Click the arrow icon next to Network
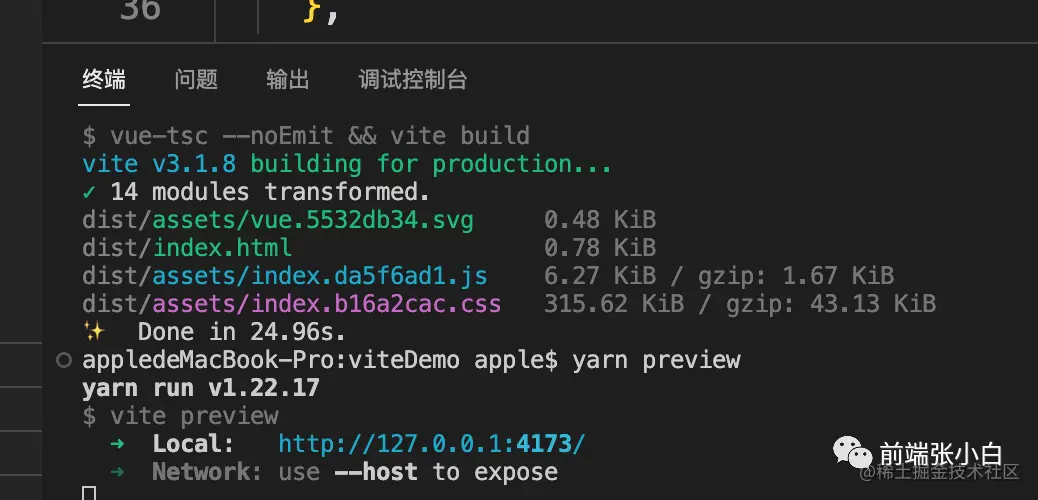The image size is (1038, 500). point(117,472)
